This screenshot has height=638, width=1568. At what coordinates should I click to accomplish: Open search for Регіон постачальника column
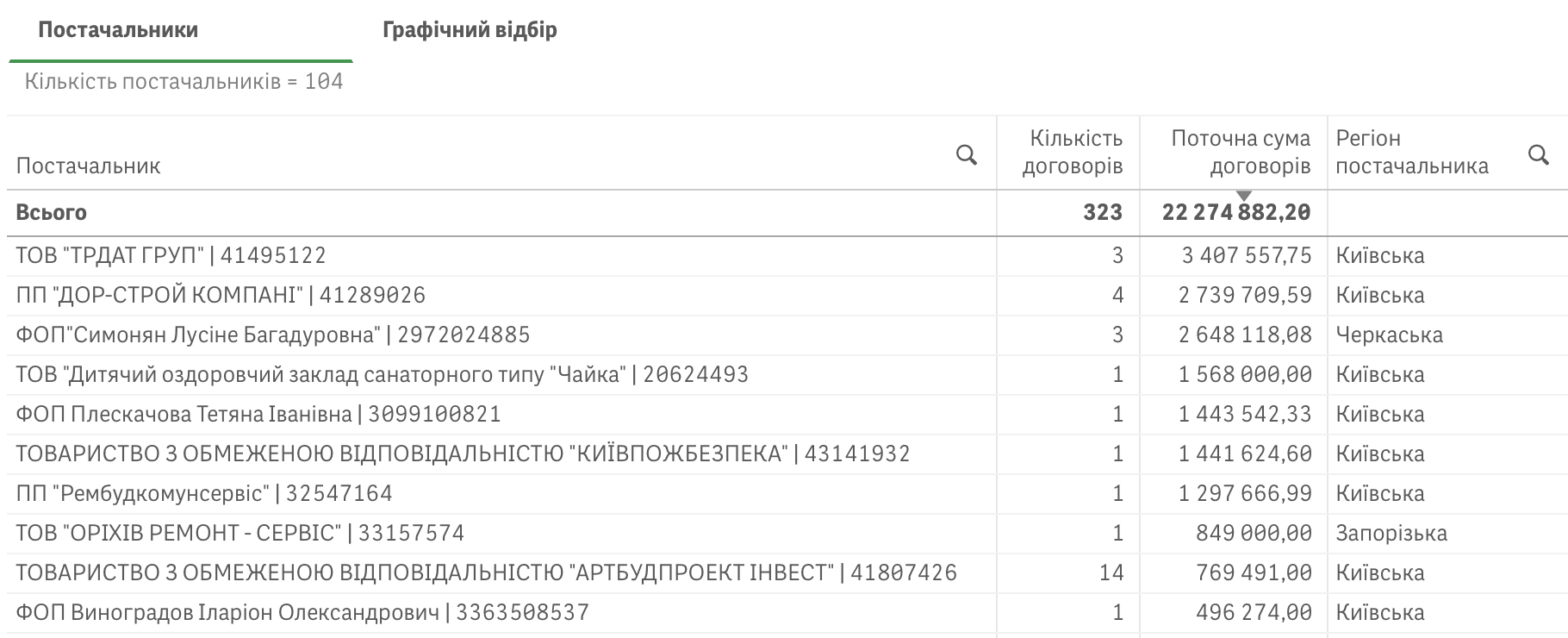pos(1539,155)
